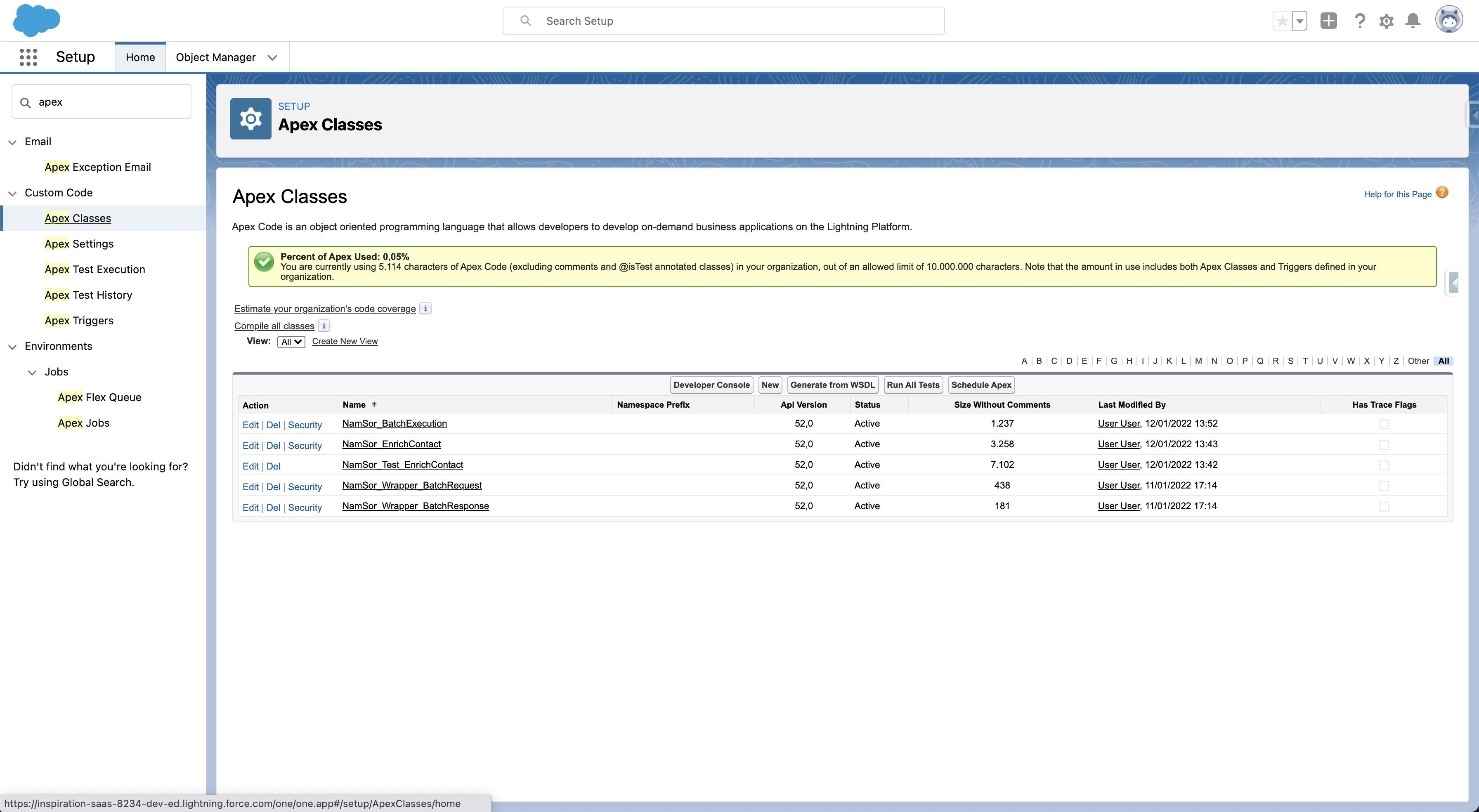Screen dimensions: 1479x812
Task: Click Compile all classes link
Action: pyautogui.click(x=274, y=325)
